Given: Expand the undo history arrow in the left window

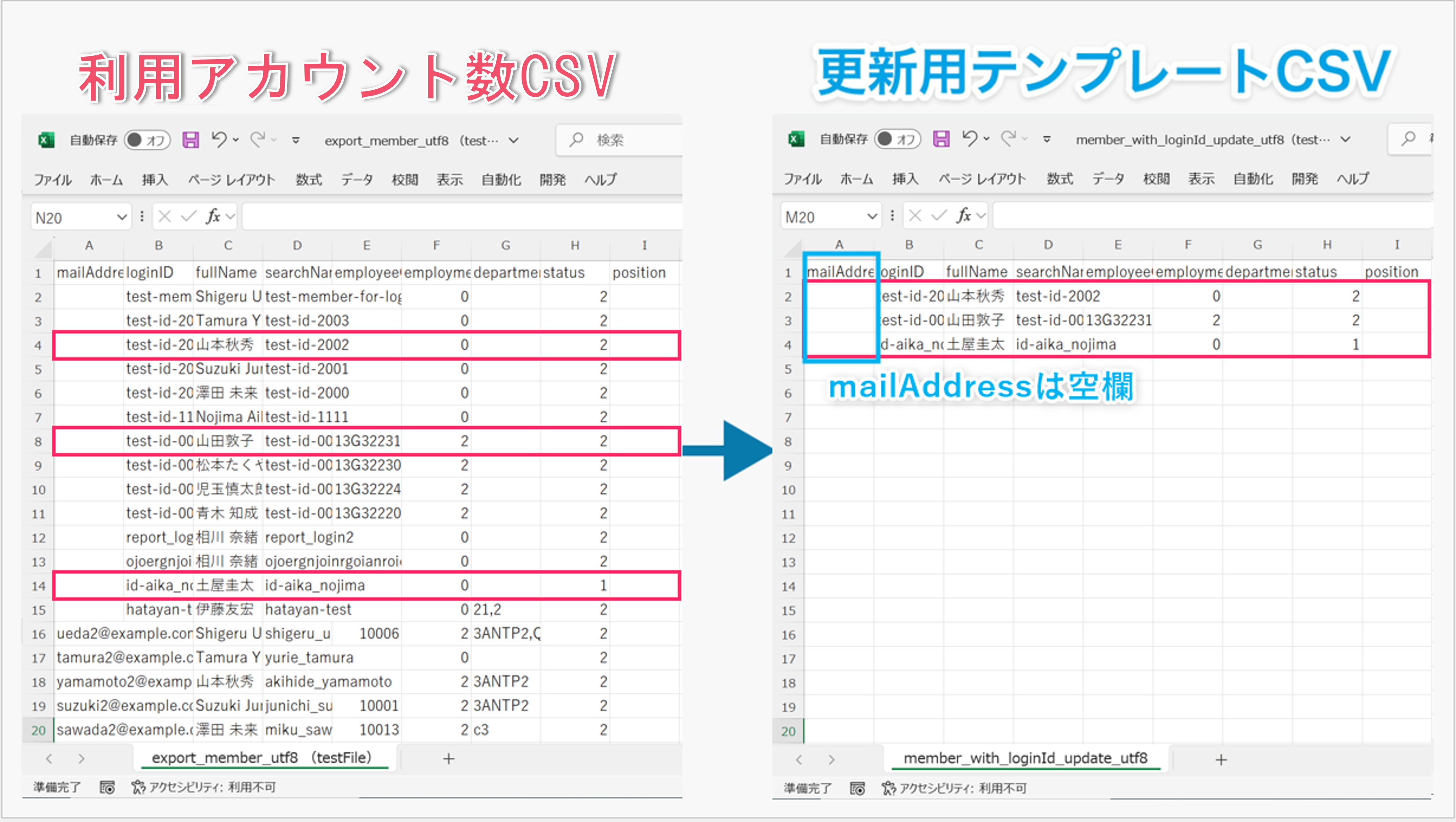Looking at the screenshot, I should 236,140.
